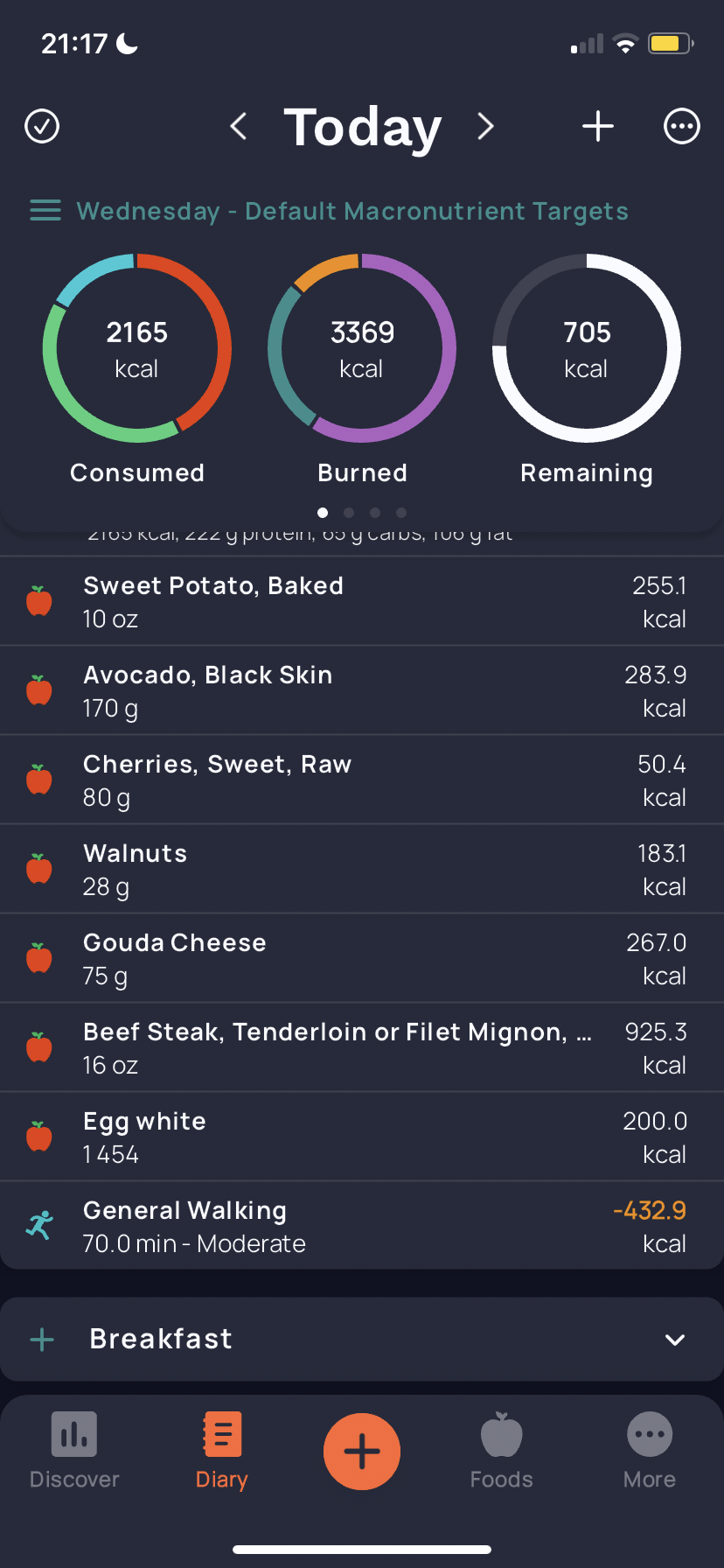This screenshot has width=724, height=1568.
Task: Go to next day with right chevron
Action: (x=486, y=126)
